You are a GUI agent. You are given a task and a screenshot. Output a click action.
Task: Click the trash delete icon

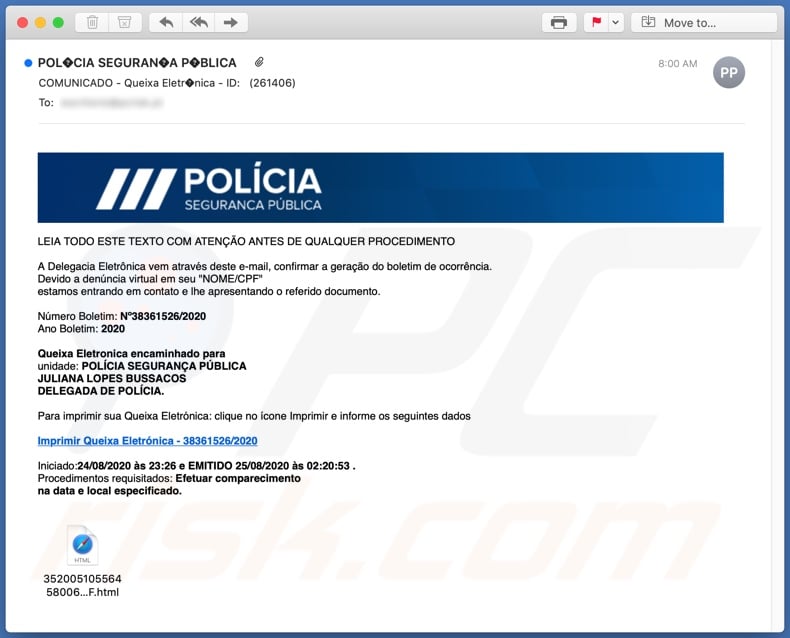pyautogui.click(x=92, y=22)
